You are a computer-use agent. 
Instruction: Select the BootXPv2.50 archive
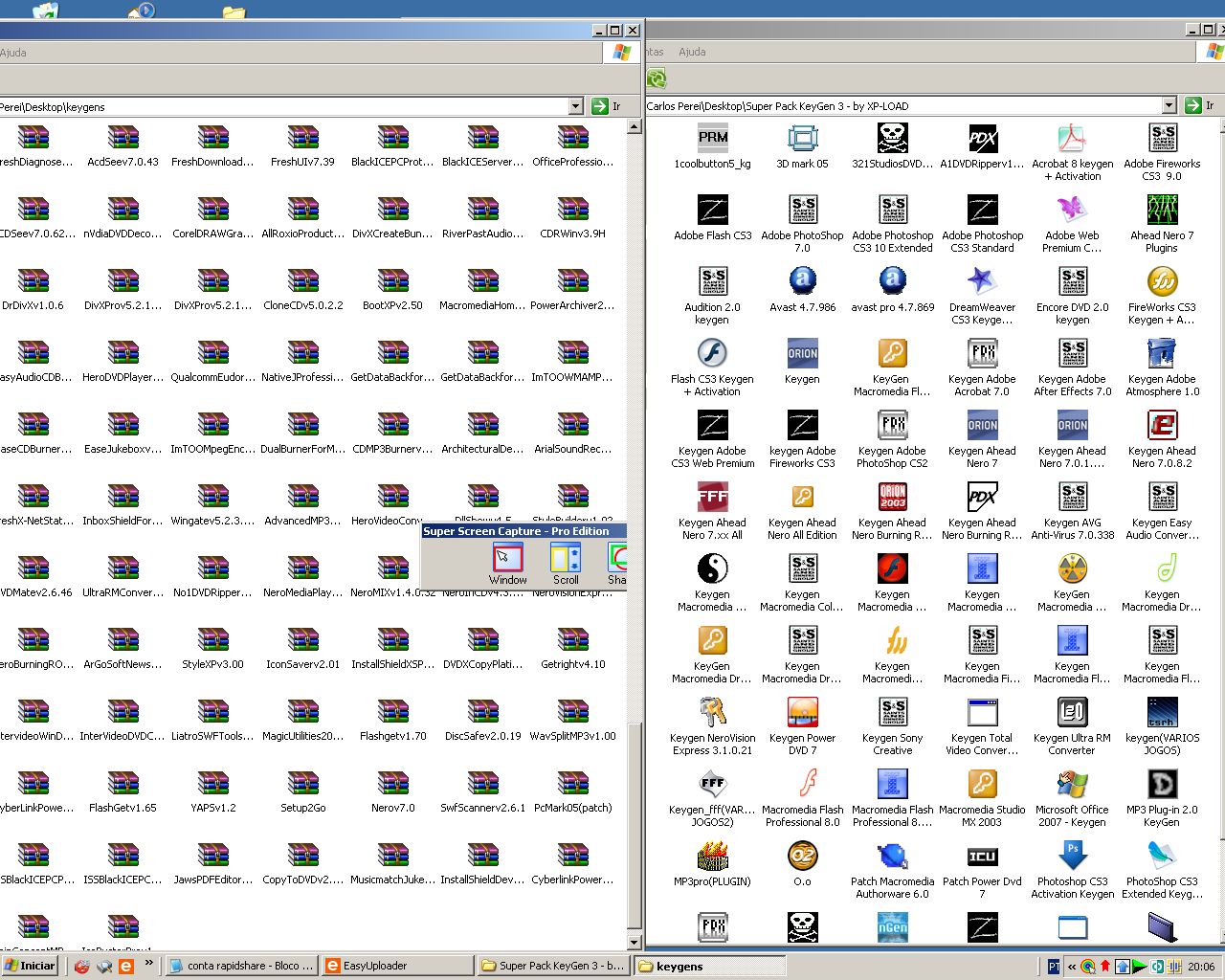tap(393, 281)
